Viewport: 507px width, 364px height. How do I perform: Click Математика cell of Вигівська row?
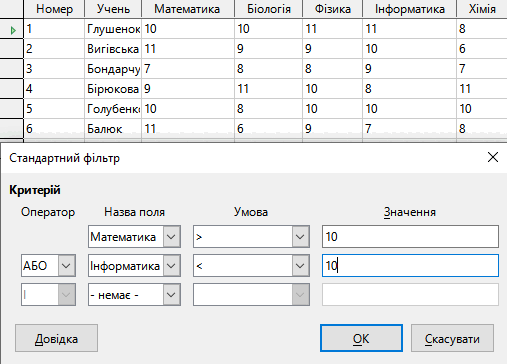(x=188, y=49)
